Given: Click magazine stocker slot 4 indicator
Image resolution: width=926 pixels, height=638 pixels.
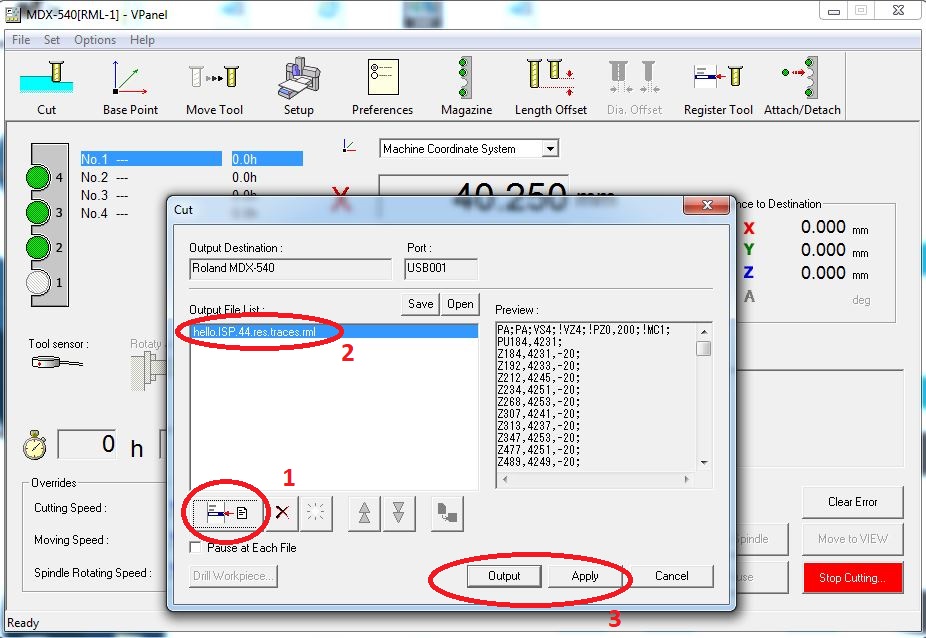Looking at the screenshot, I should [x=38, y=177].
